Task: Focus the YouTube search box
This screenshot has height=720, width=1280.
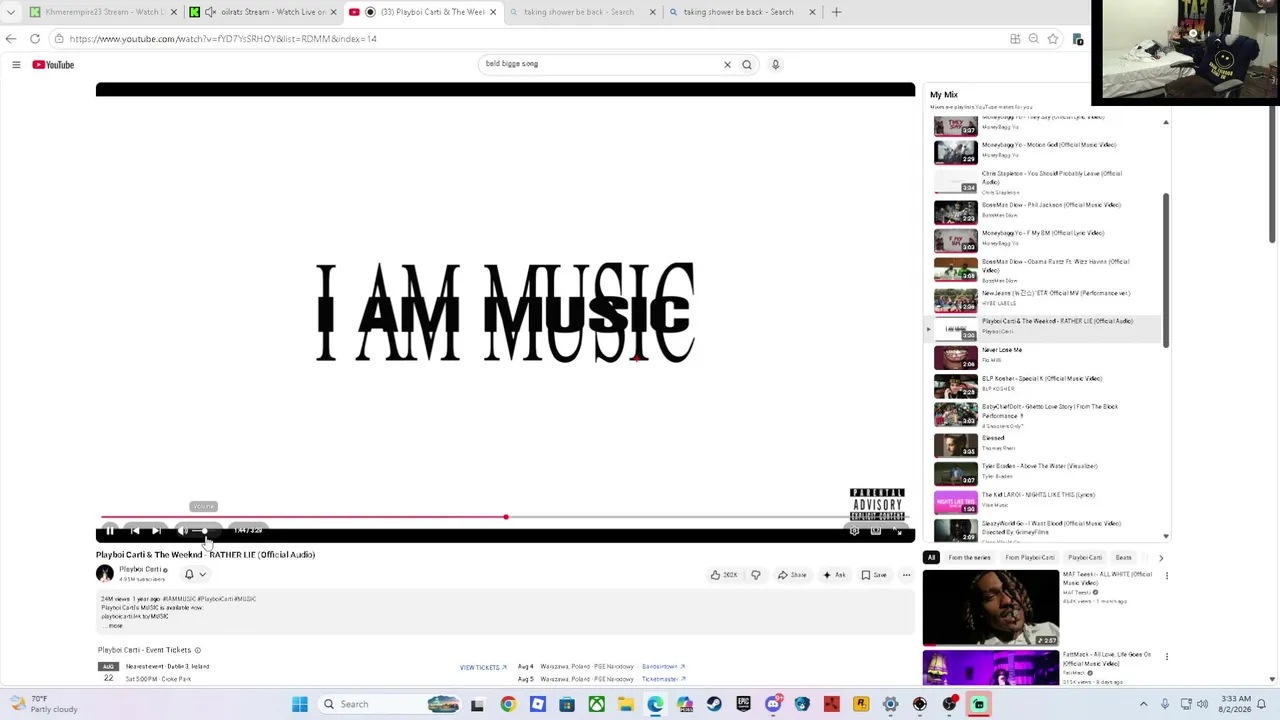Action: (600, 64)
